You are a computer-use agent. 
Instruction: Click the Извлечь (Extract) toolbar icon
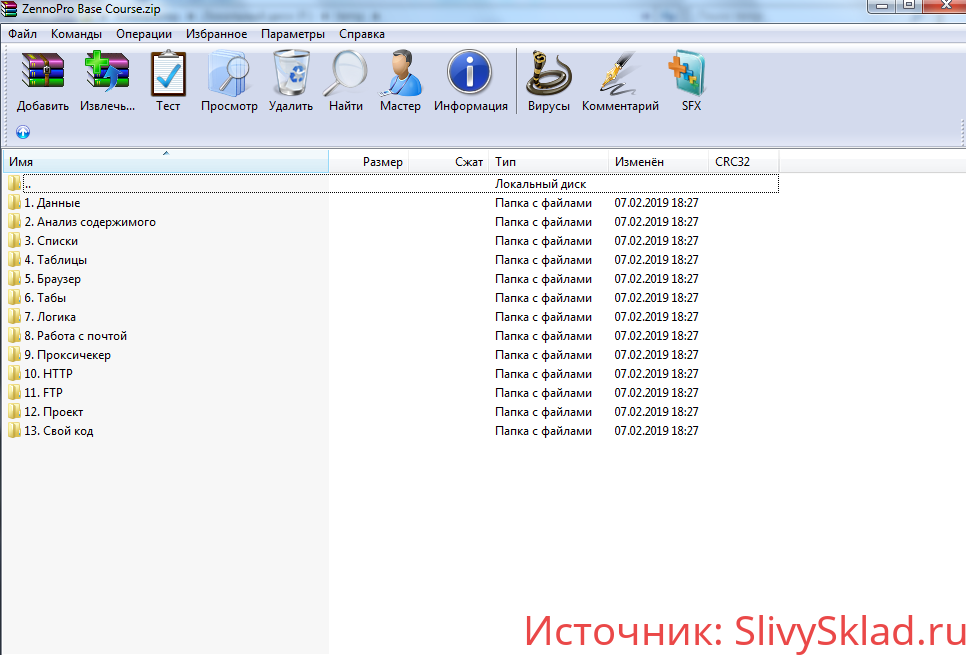pos(107,80)
